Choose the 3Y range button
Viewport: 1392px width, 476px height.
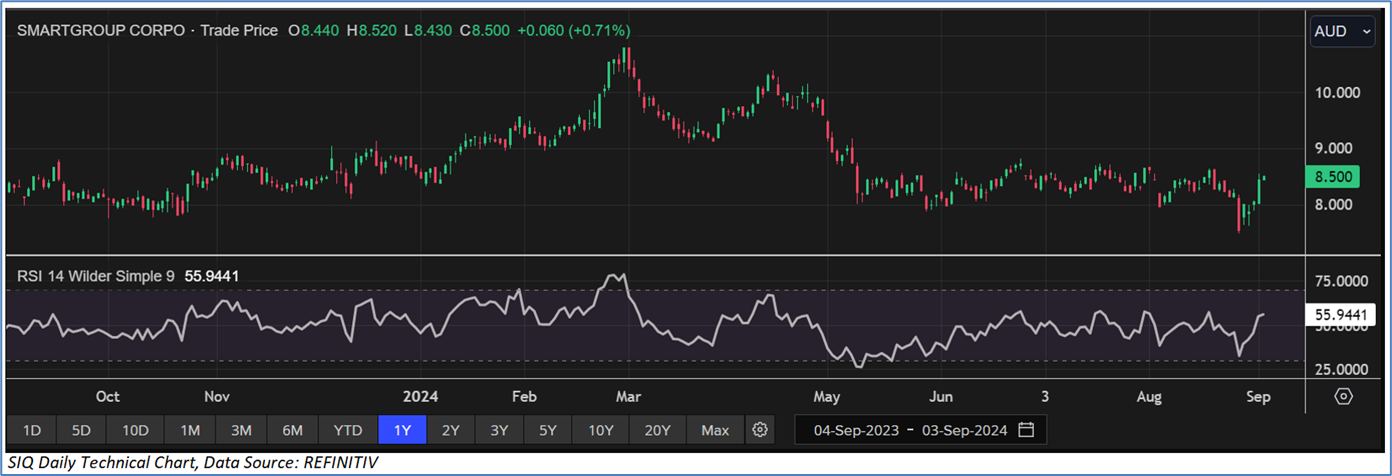(499, 430)
